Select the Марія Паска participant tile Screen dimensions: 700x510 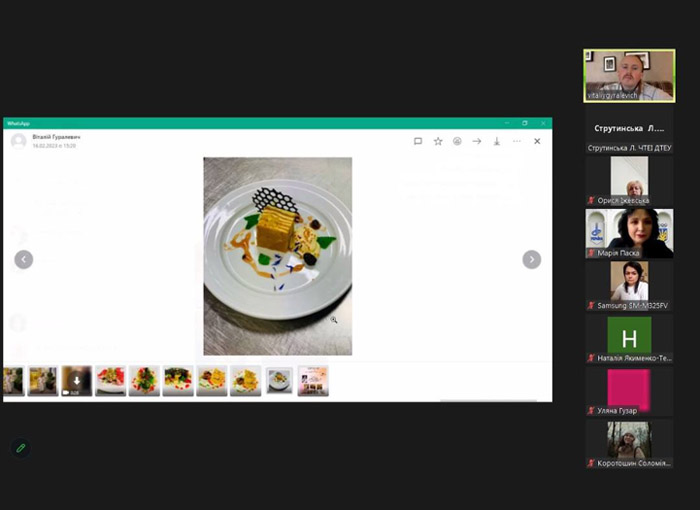pos(629,234)
